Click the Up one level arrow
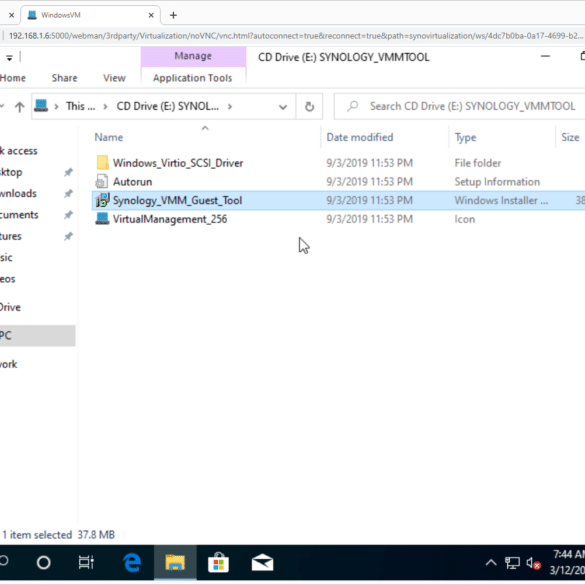 (x=19, y=107)
